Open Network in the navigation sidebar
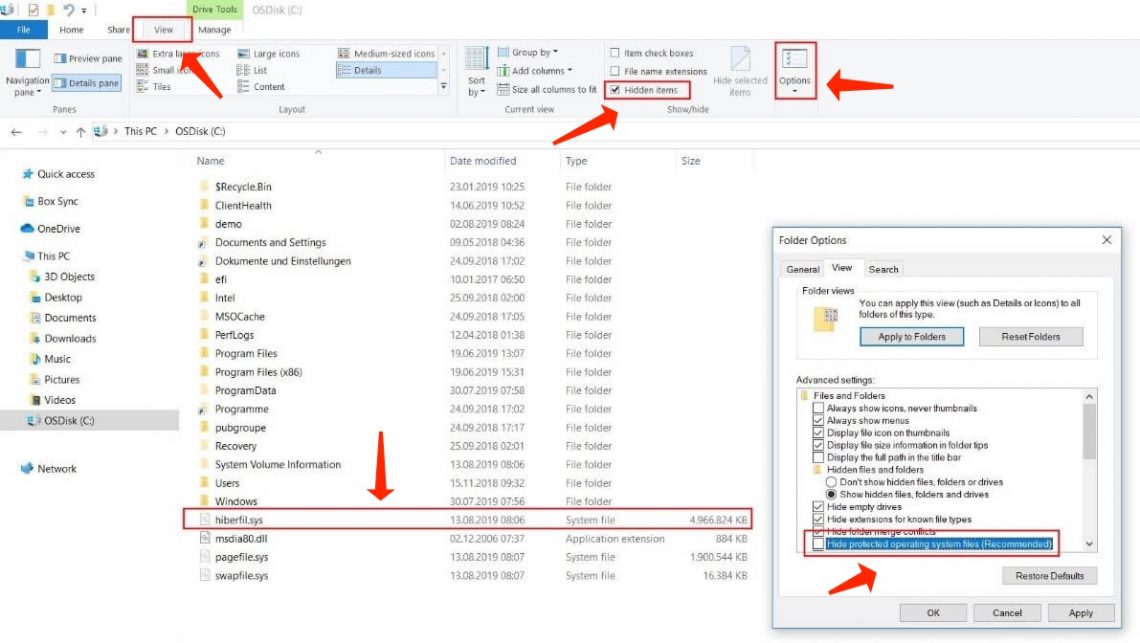This screenshot has width=1140, height=643. click(56, 469)
